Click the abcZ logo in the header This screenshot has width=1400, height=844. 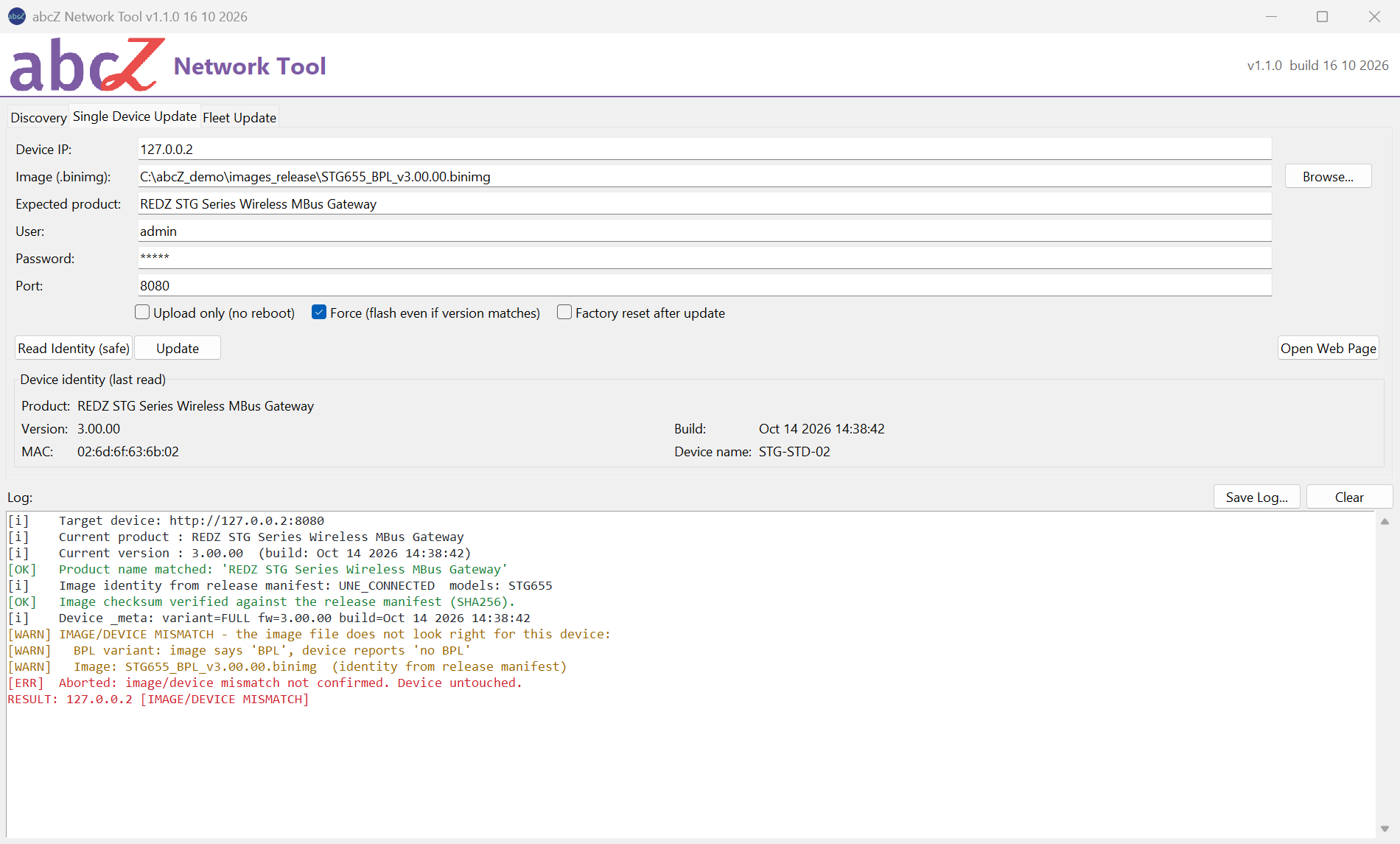coord(87,65)
